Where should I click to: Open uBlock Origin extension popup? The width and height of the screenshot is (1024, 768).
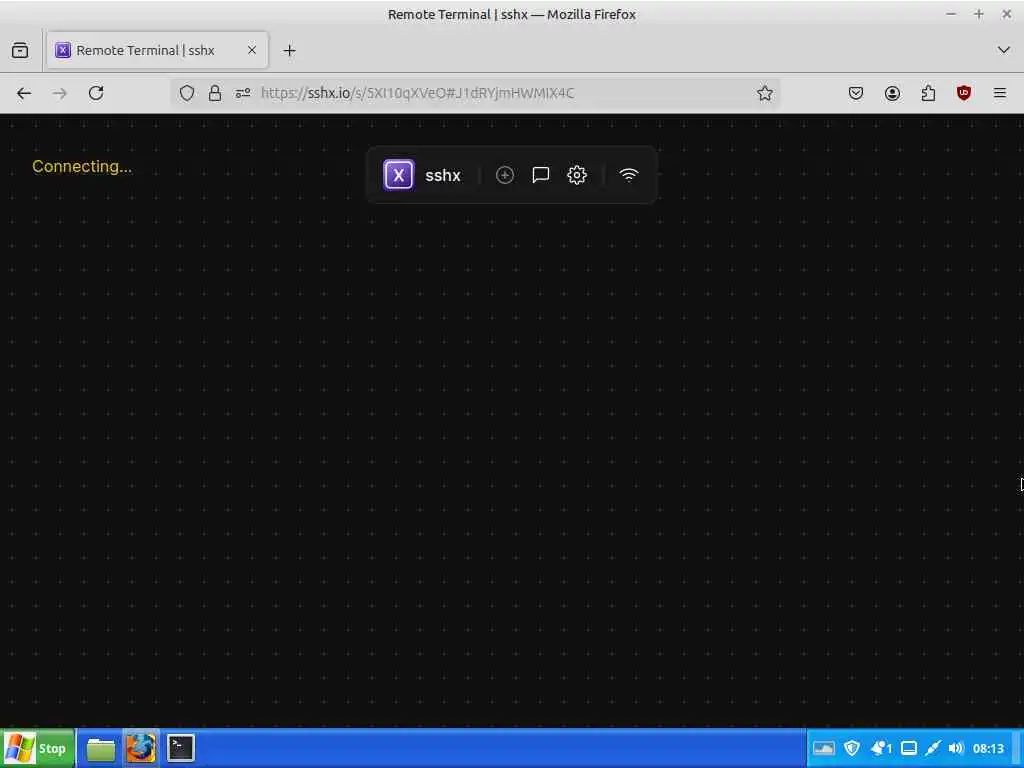pos(964,93)
